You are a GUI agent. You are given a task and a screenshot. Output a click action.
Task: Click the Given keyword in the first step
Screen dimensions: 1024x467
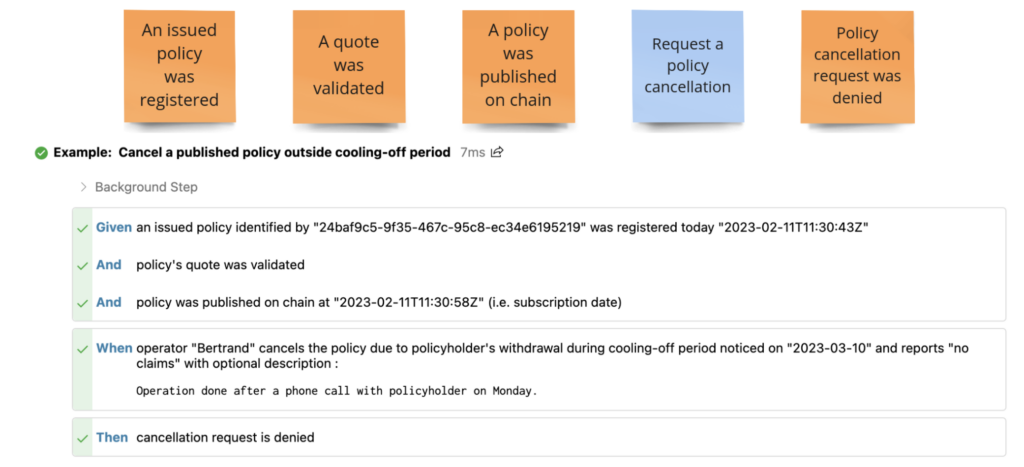(x=113, y=228)
